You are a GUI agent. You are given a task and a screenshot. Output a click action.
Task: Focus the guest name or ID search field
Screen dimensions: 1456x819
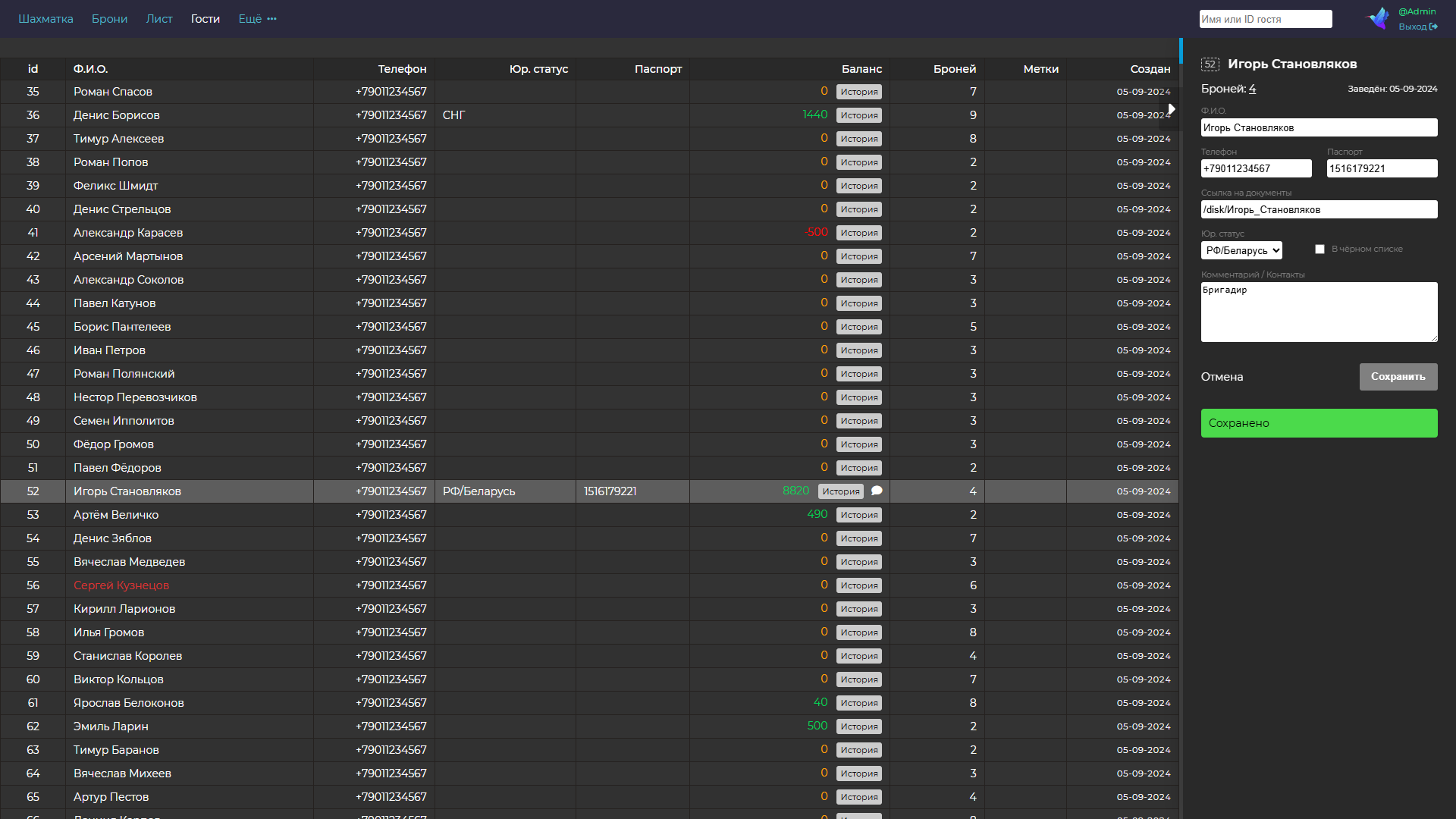click(x=1266, y=19)
